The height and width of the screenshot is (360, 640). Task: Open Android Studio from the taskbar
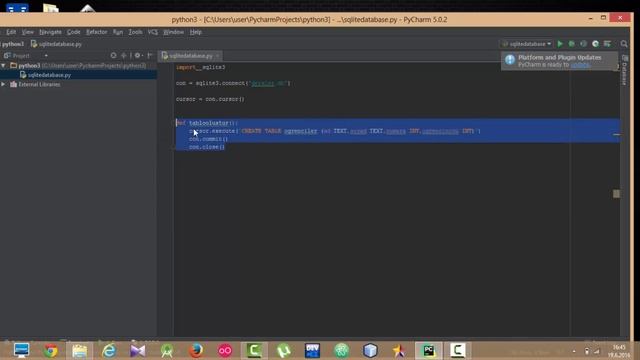click(167, 351)
